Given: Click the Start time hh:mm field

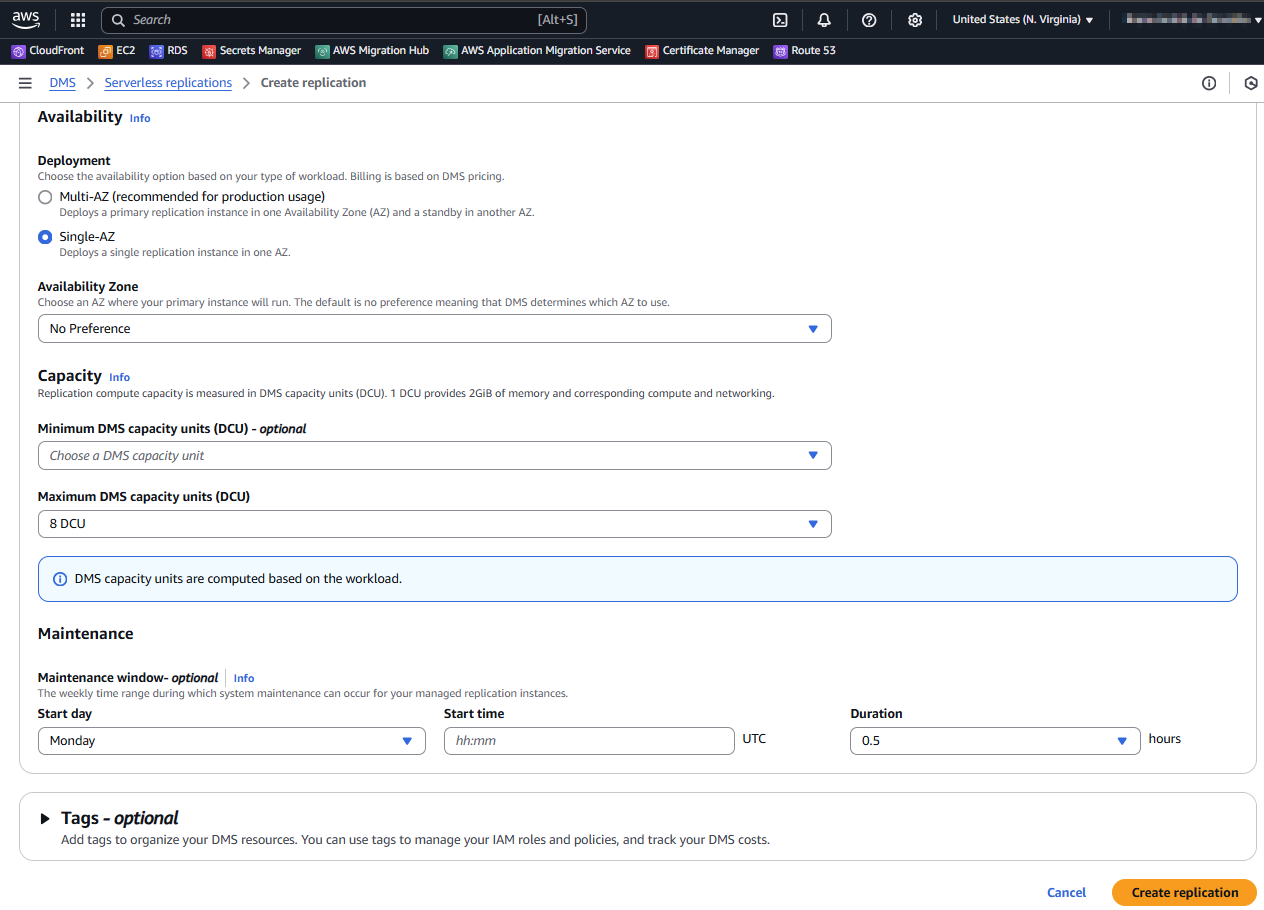Looking at the screenshot, I should point(589,741).
